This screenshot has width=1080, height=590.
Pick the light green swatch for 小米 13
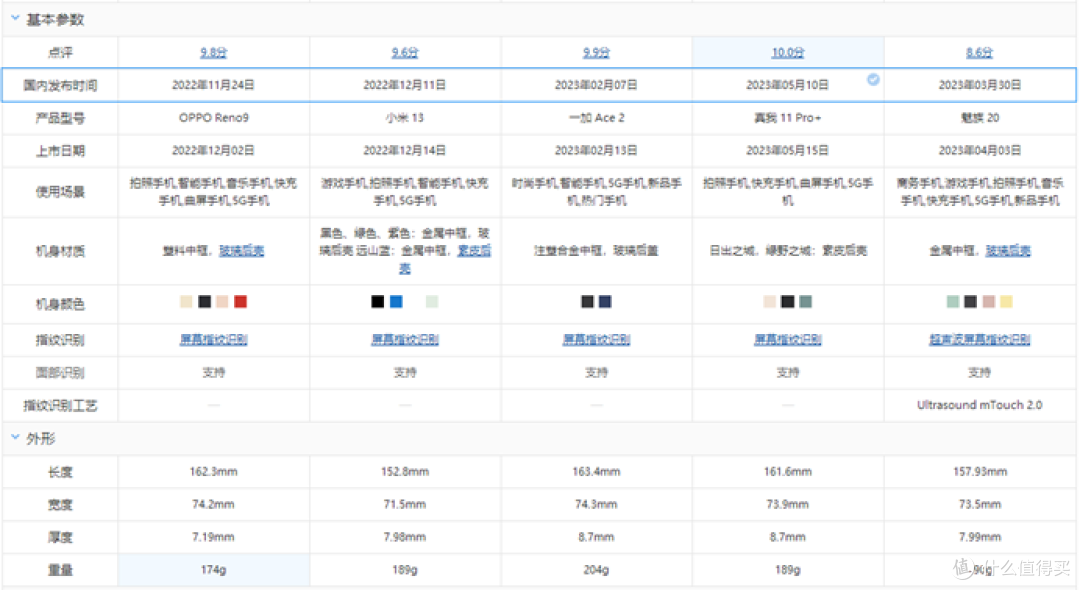[x=432, y=302]
